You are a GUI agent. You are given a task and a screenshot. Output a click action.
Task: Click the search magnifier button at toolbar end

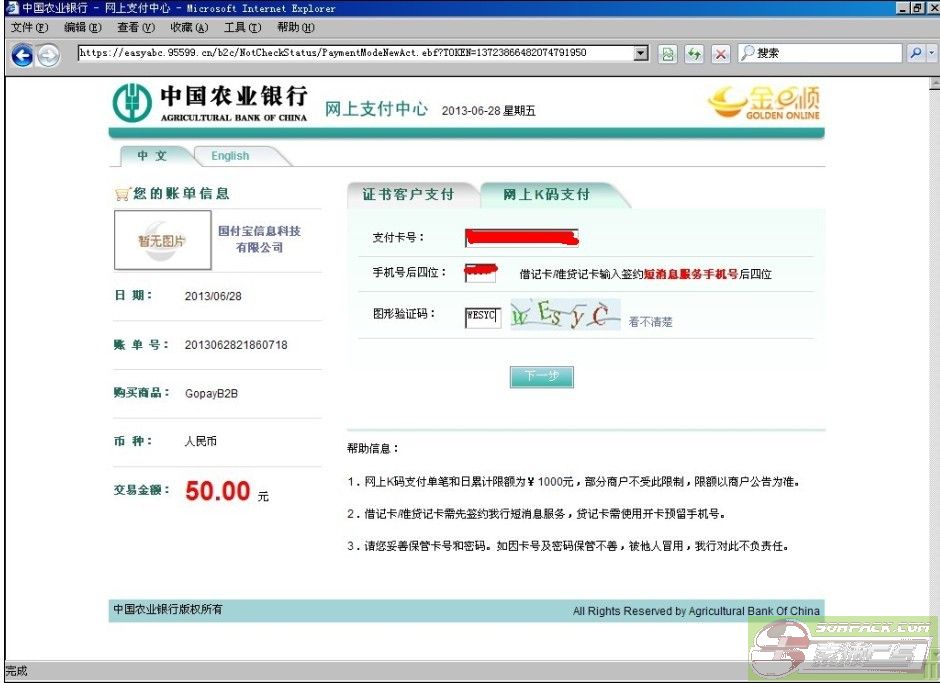coord(915,53)
